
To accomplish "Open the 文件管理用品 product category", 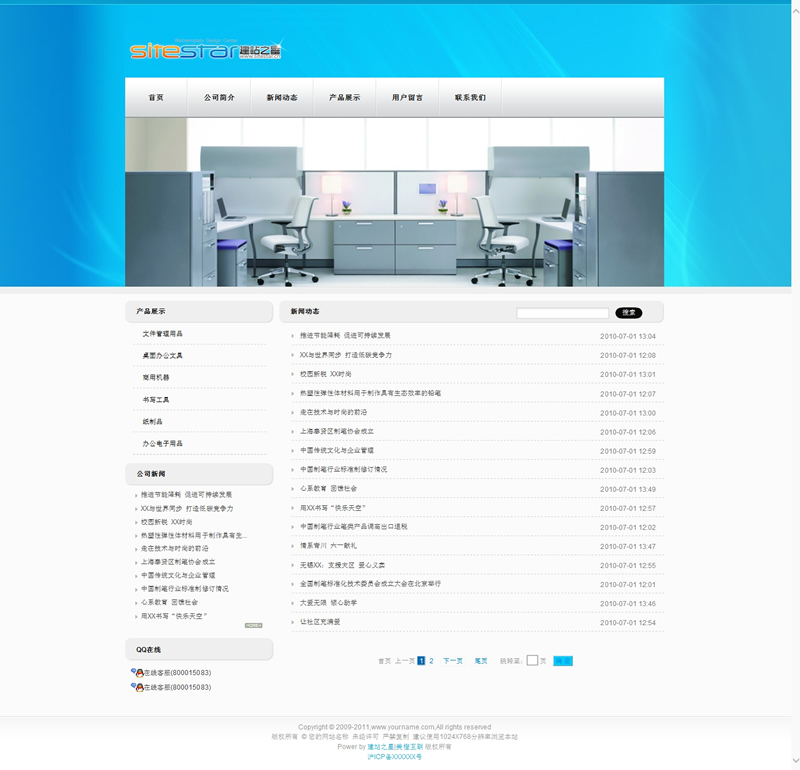I will 163,334.
